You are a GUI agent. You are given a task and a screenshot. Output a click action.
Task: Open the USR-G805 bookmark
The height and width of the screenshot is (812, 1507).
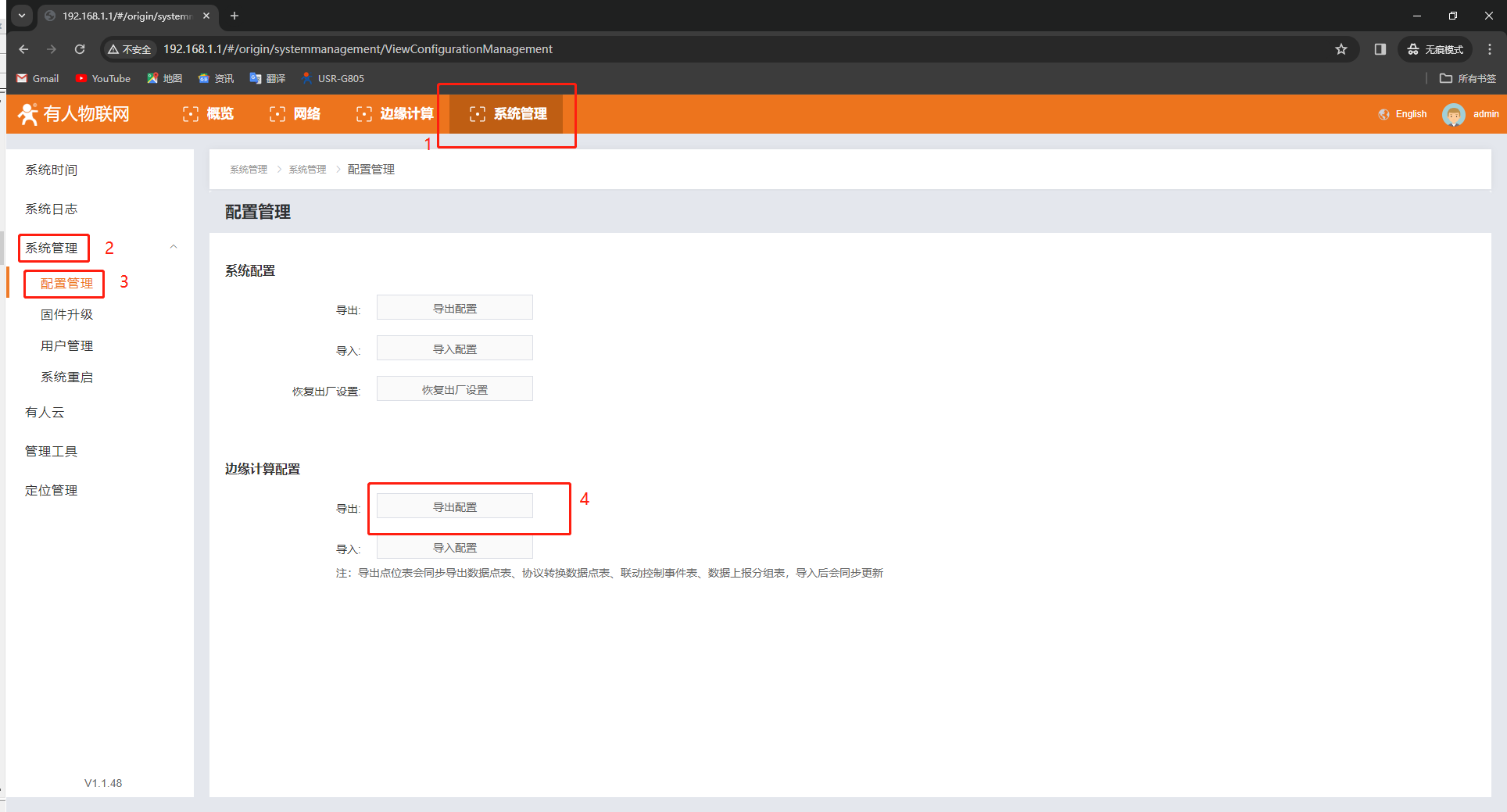(x=333, y=78)
